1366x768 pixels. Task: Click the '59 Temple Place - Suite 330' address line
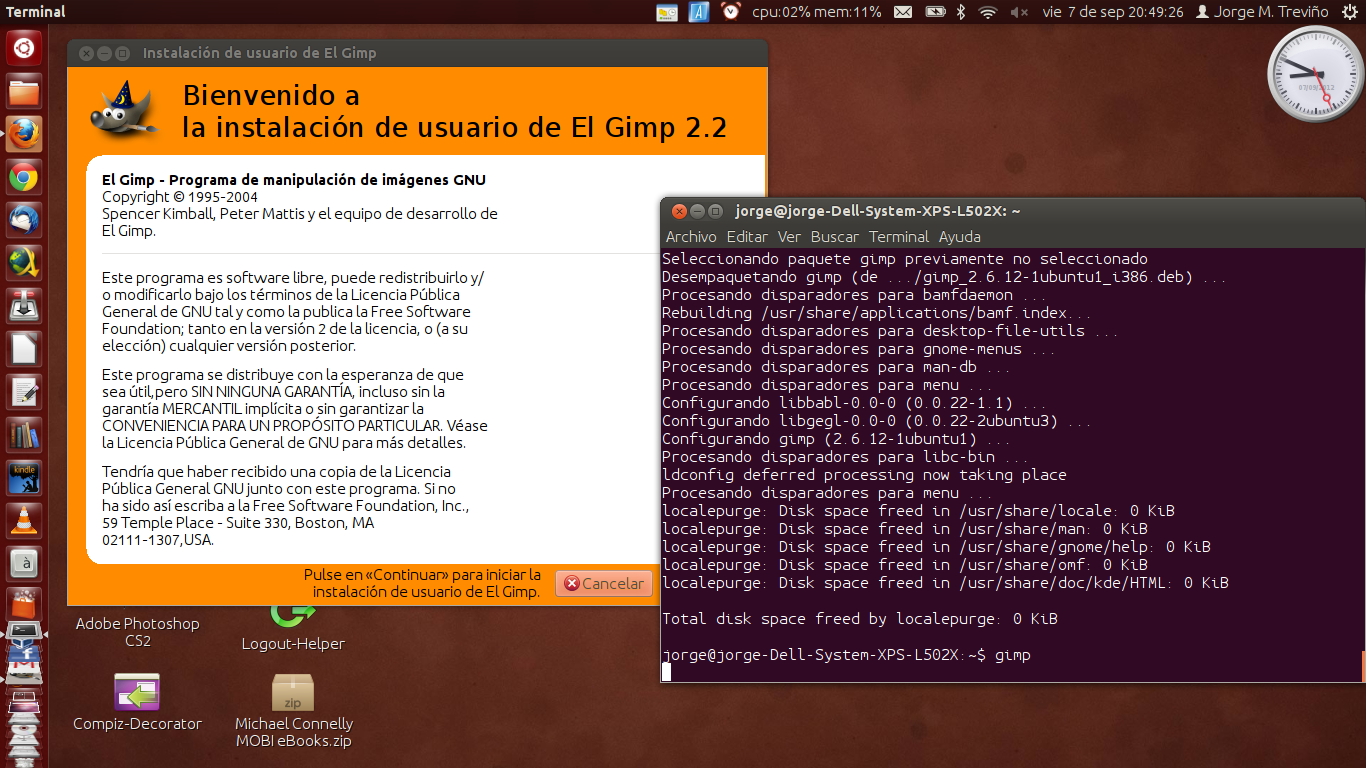(238, 523)
